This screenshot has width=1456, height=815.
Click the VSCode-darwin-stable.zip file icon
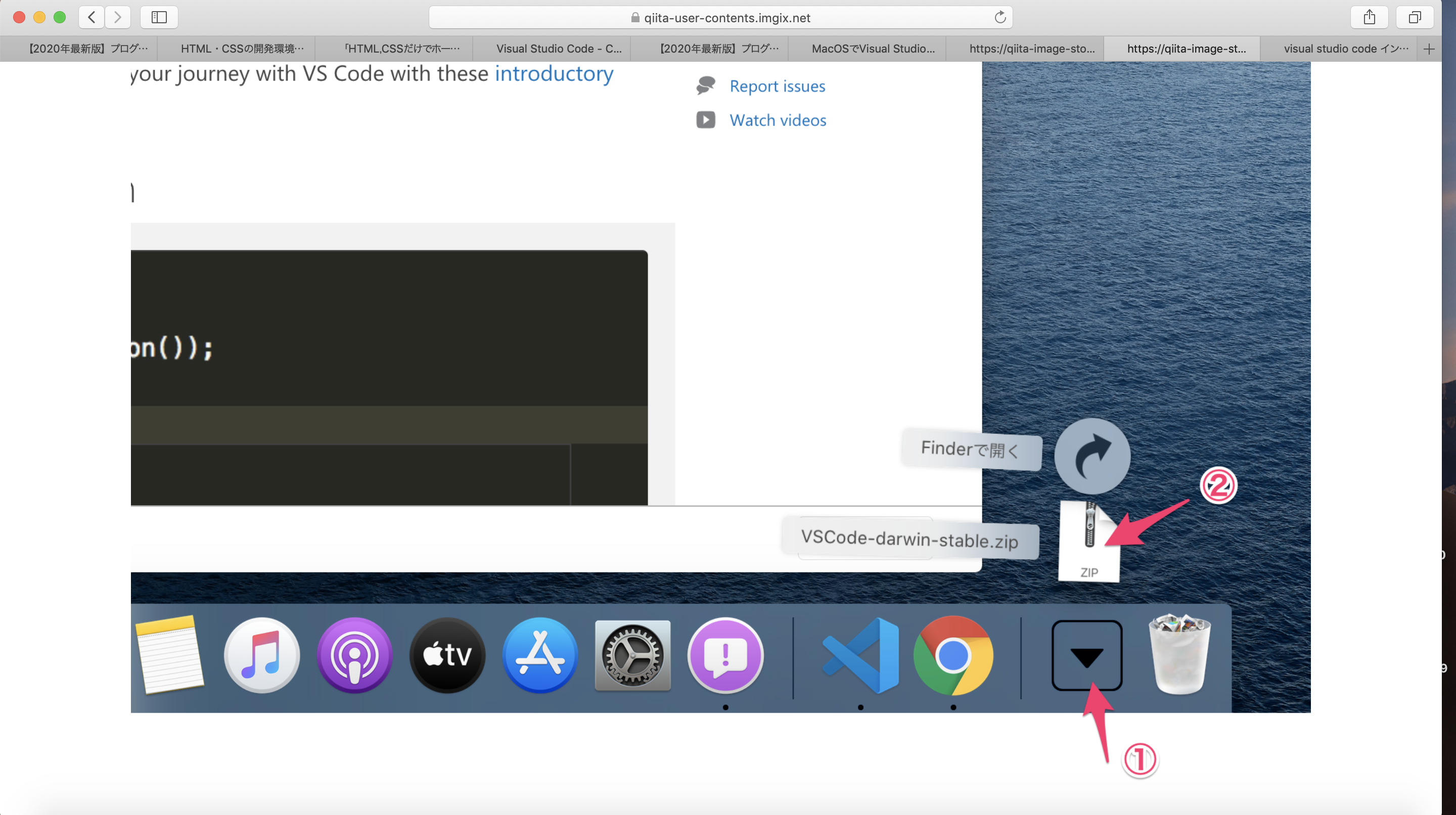(x=1088, y=541)
